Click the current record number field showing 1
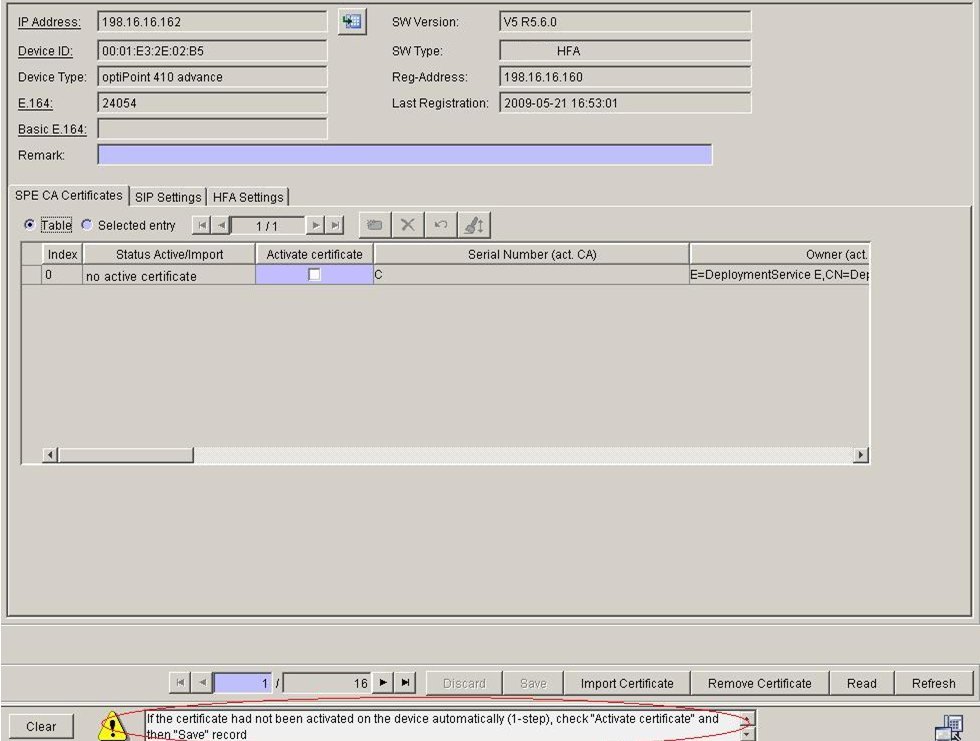 (242, 683)
